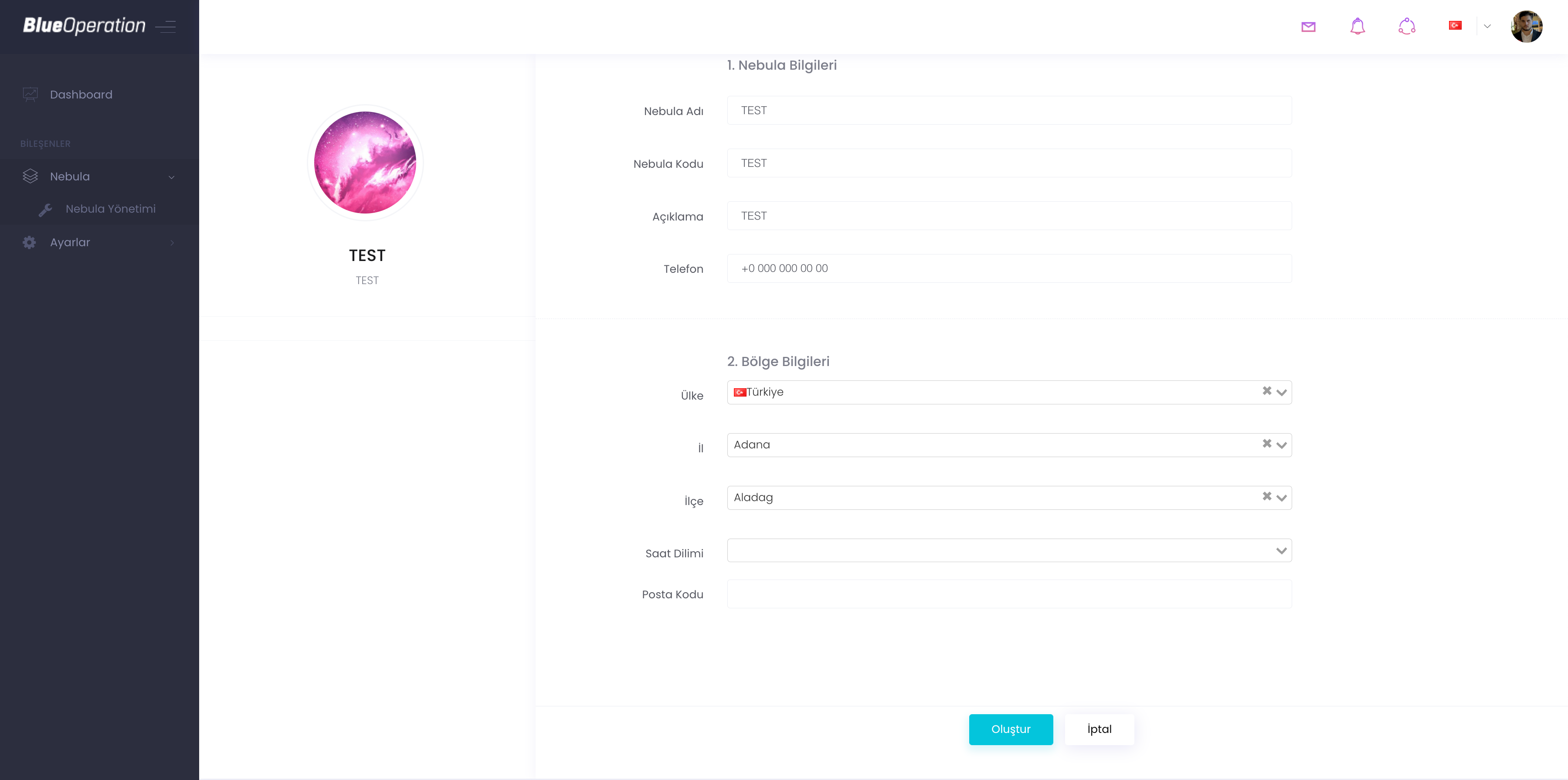Expand the İlçe district dropdown arrow

(x=1281, y=498)
